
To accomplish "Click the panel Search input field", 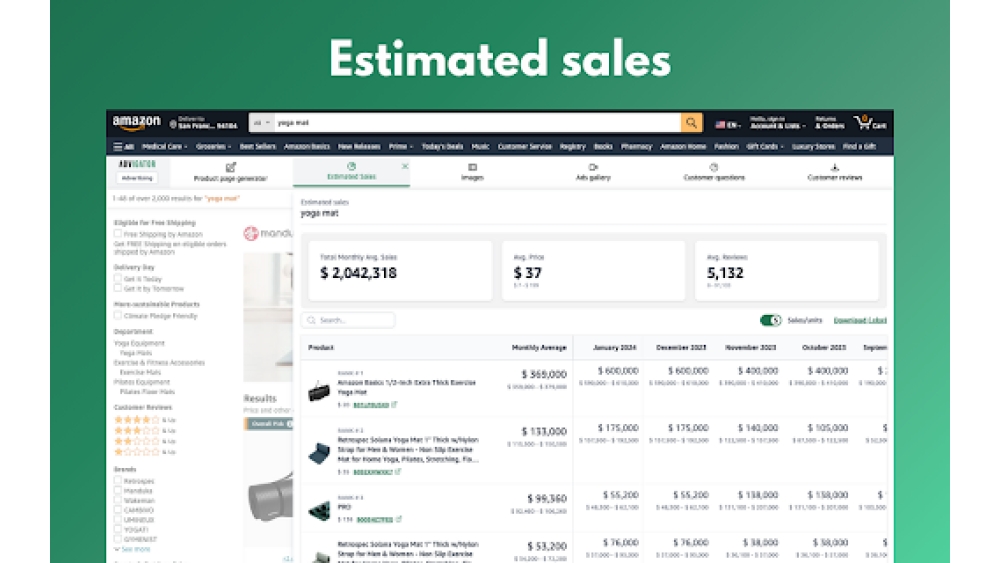I will coord(348,320).
